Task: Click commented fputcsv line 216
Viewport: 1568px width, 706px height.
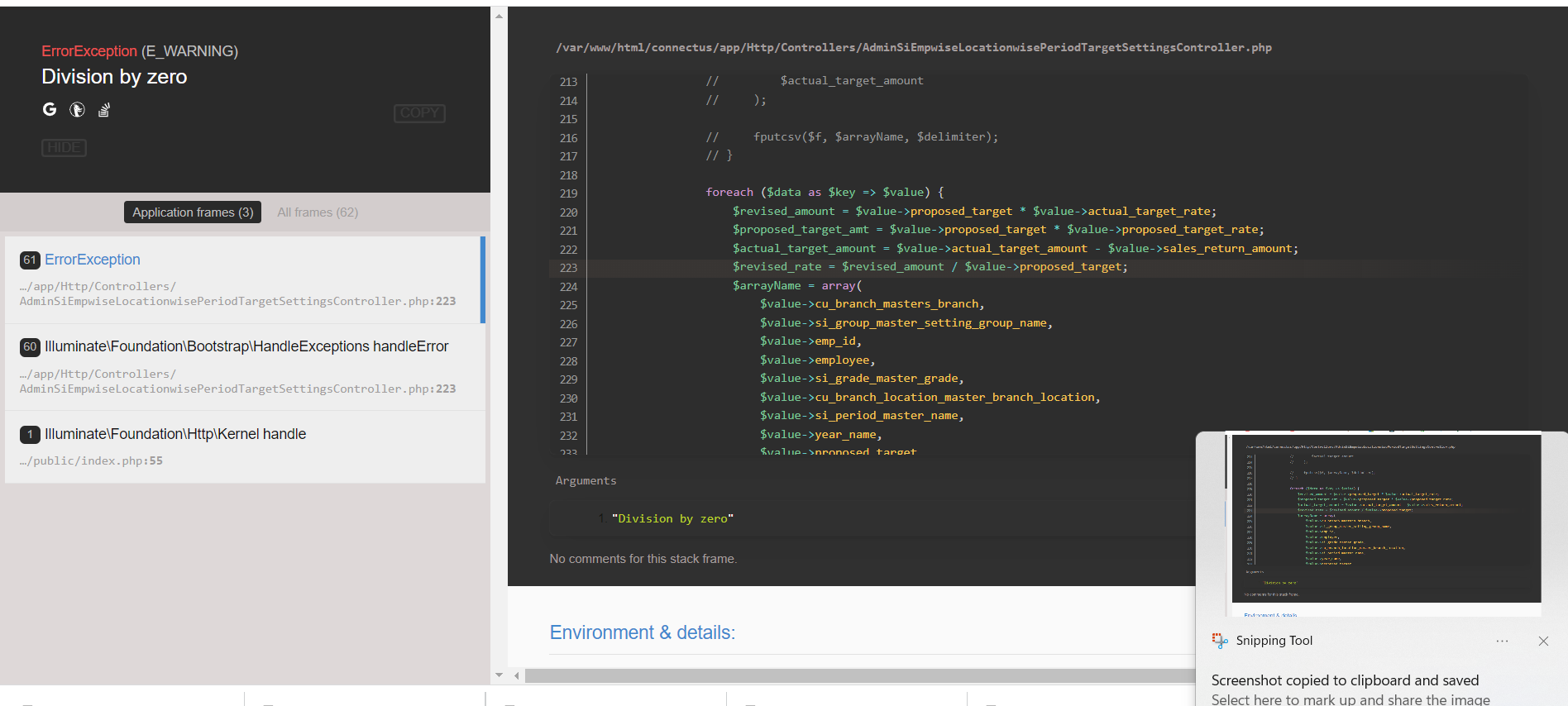Action: click(852, 137)
